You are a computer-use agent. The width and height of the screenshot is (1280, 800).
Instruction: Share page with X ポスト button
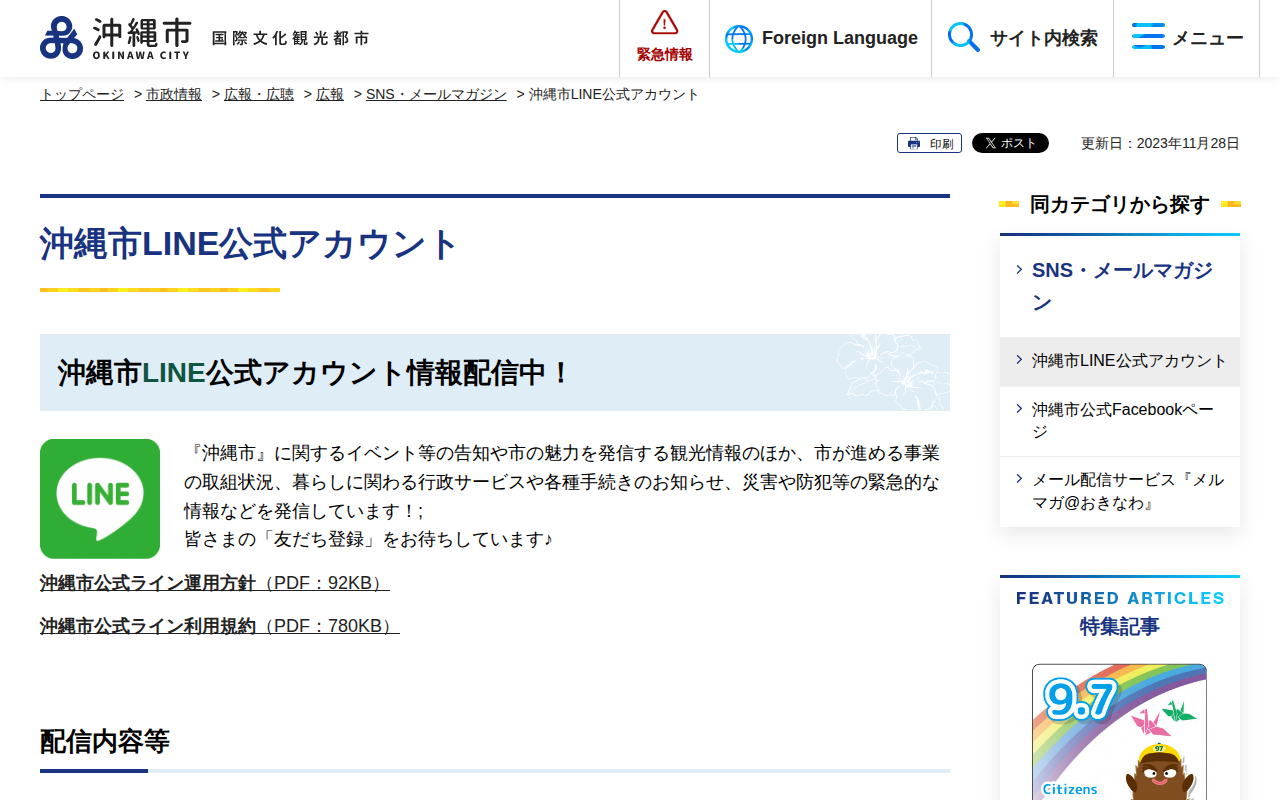1010,143
